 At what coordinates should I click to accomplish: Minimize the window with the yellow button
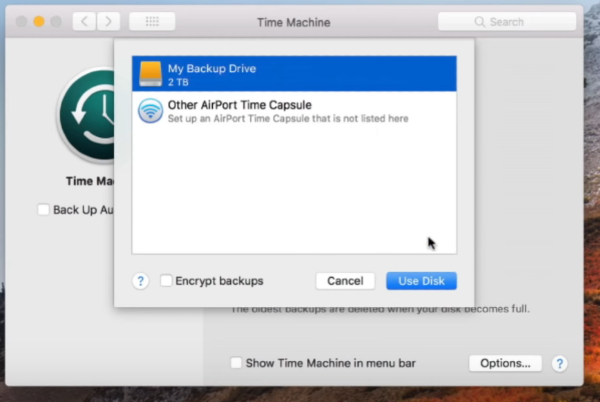pos(39,21)
